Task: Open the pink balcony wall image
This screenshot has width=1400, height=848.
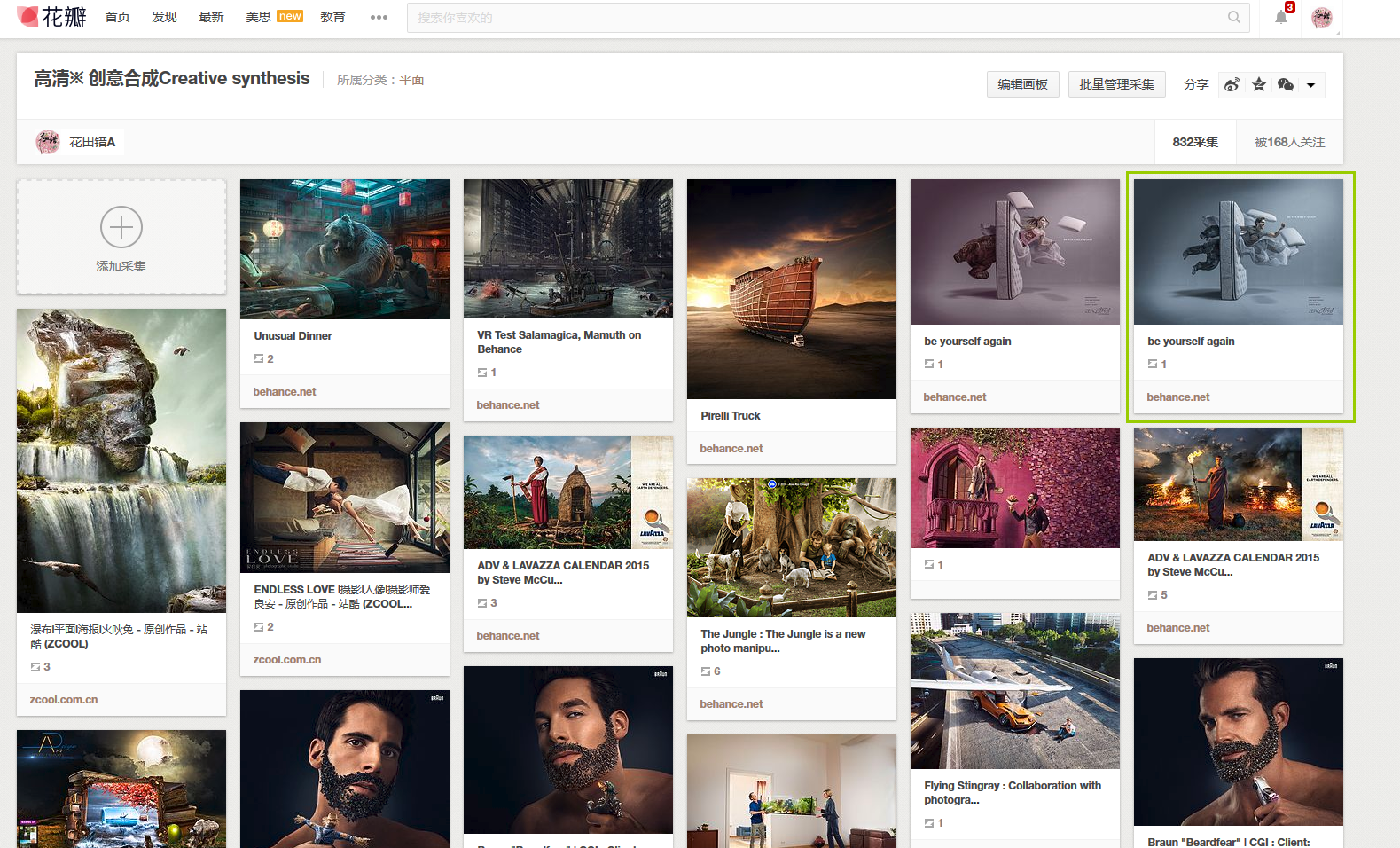Action: [x=1015, y=488]
